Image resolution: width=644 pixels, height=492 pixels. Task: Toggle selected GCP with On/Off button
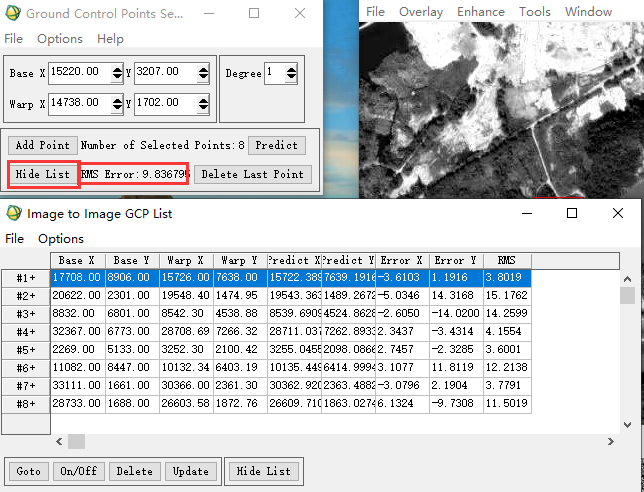coord(78,471)
